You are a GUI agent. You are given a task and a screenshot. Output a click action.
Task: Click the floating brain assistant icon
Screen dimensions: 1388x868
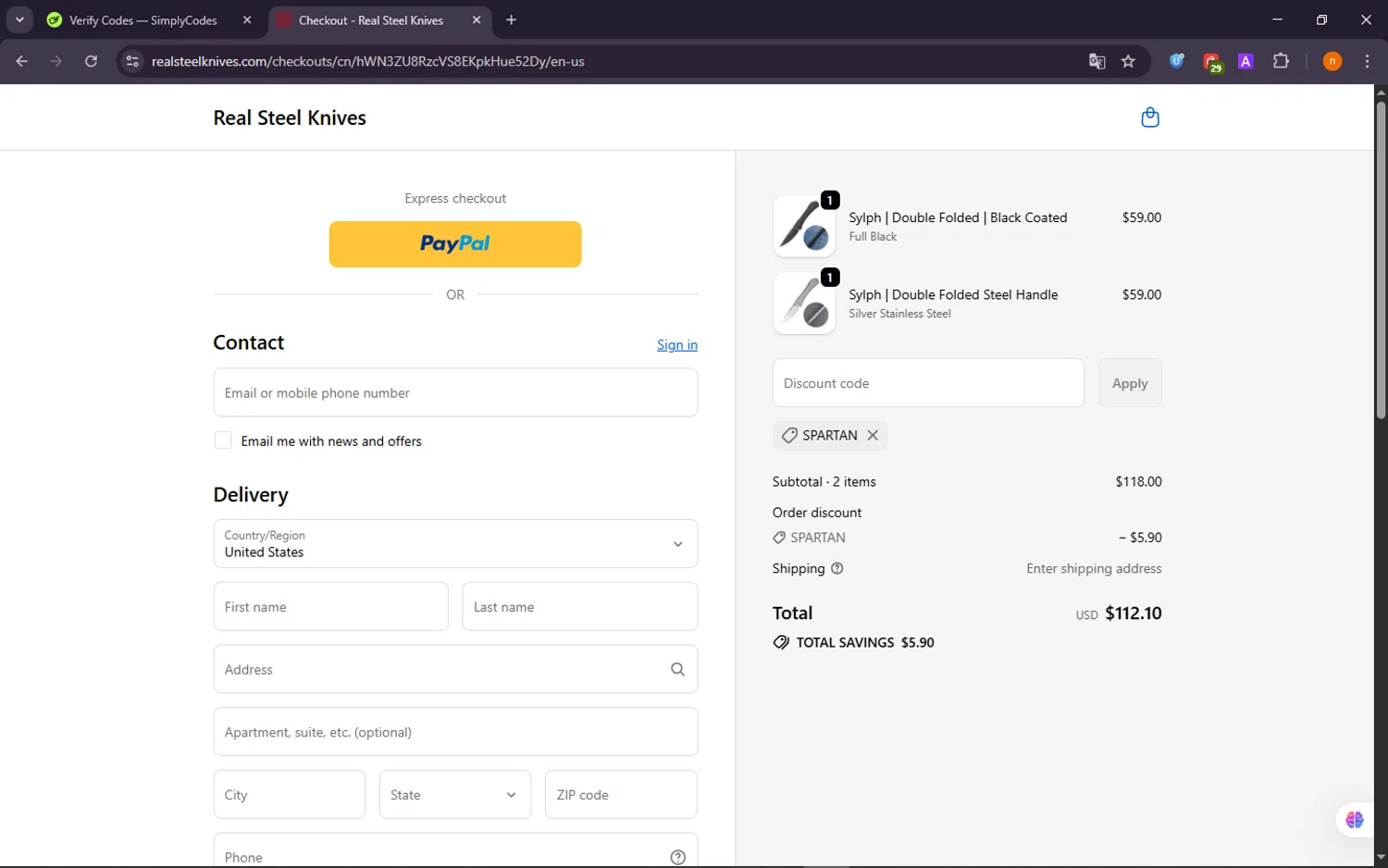tap(1355, 820)
